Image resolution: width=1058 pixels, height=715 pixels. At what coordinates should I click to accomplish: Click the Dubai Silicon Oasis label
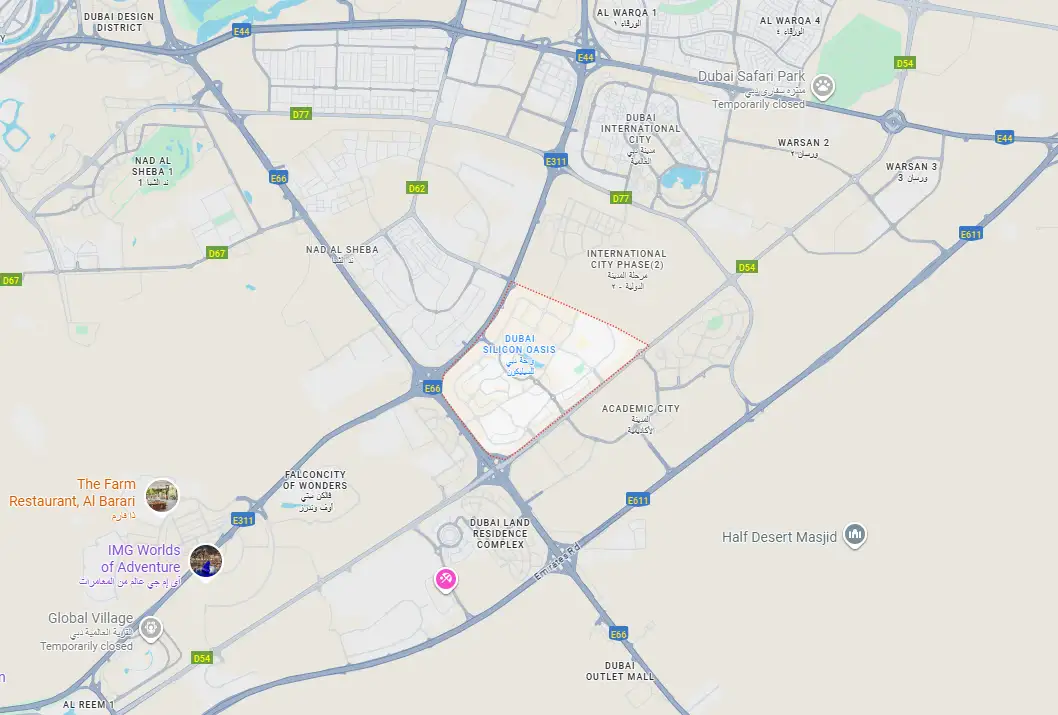[x=519, y=344]
